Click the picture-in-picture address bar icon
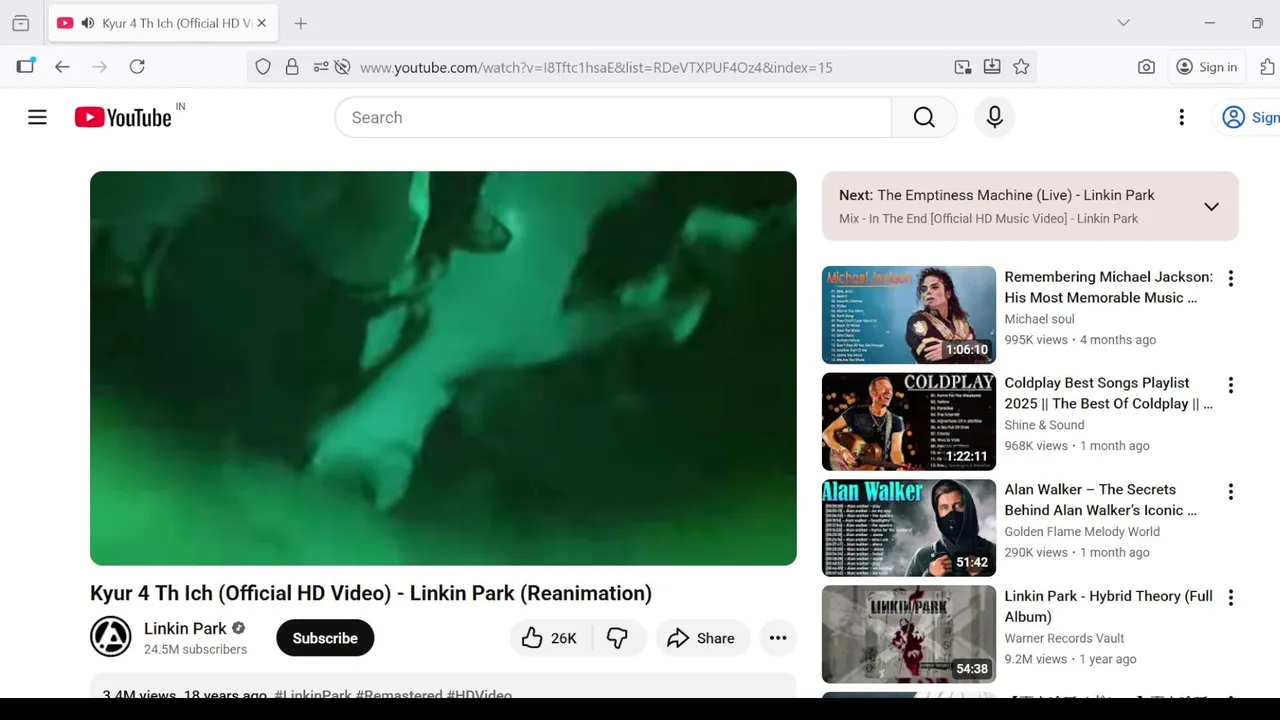The height and width of the screenshot is (720, 1280). click(963, 67)
